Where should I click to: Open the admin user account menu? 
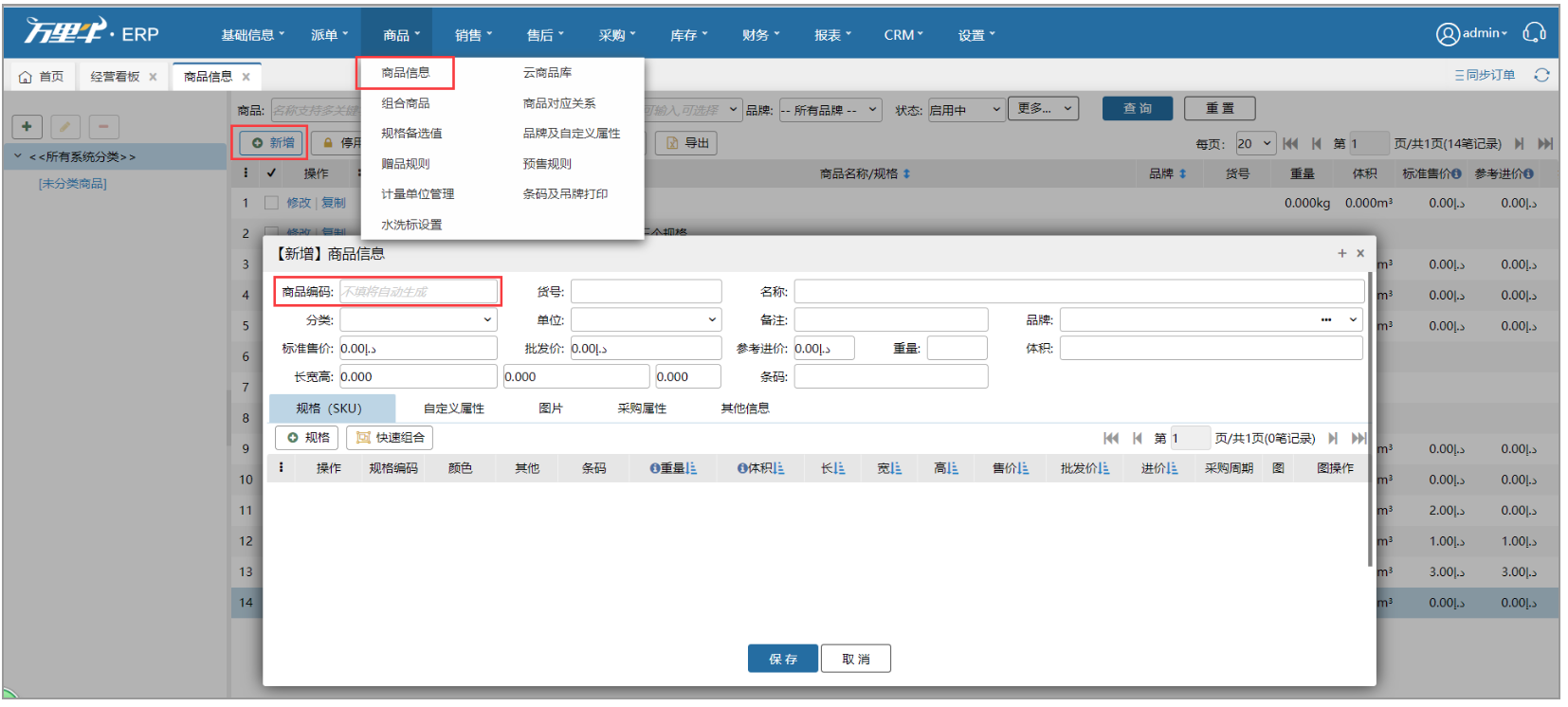(1471, 33)
